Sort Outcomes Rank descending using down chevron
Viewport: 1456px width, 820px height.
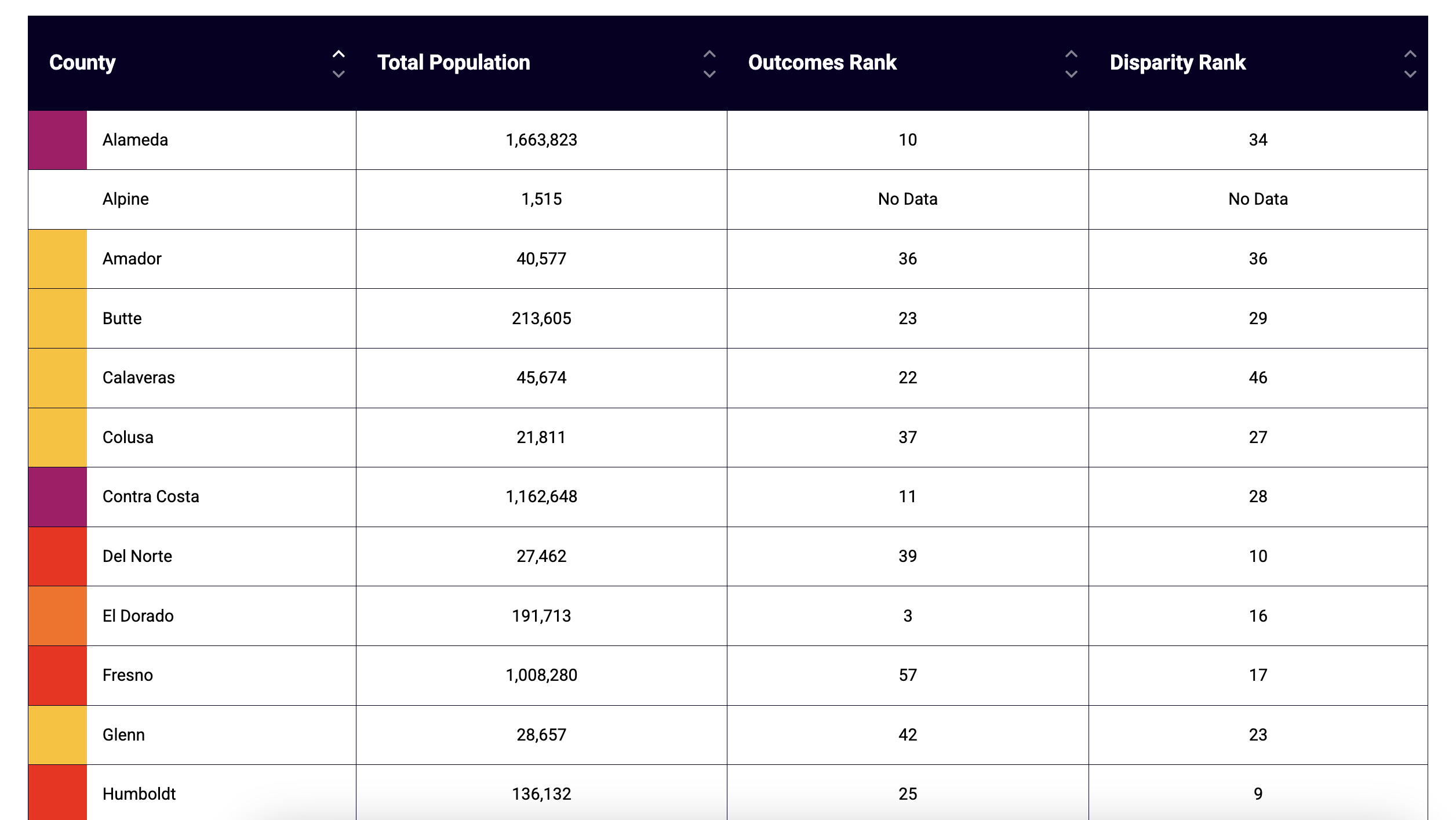point(1071,74)
